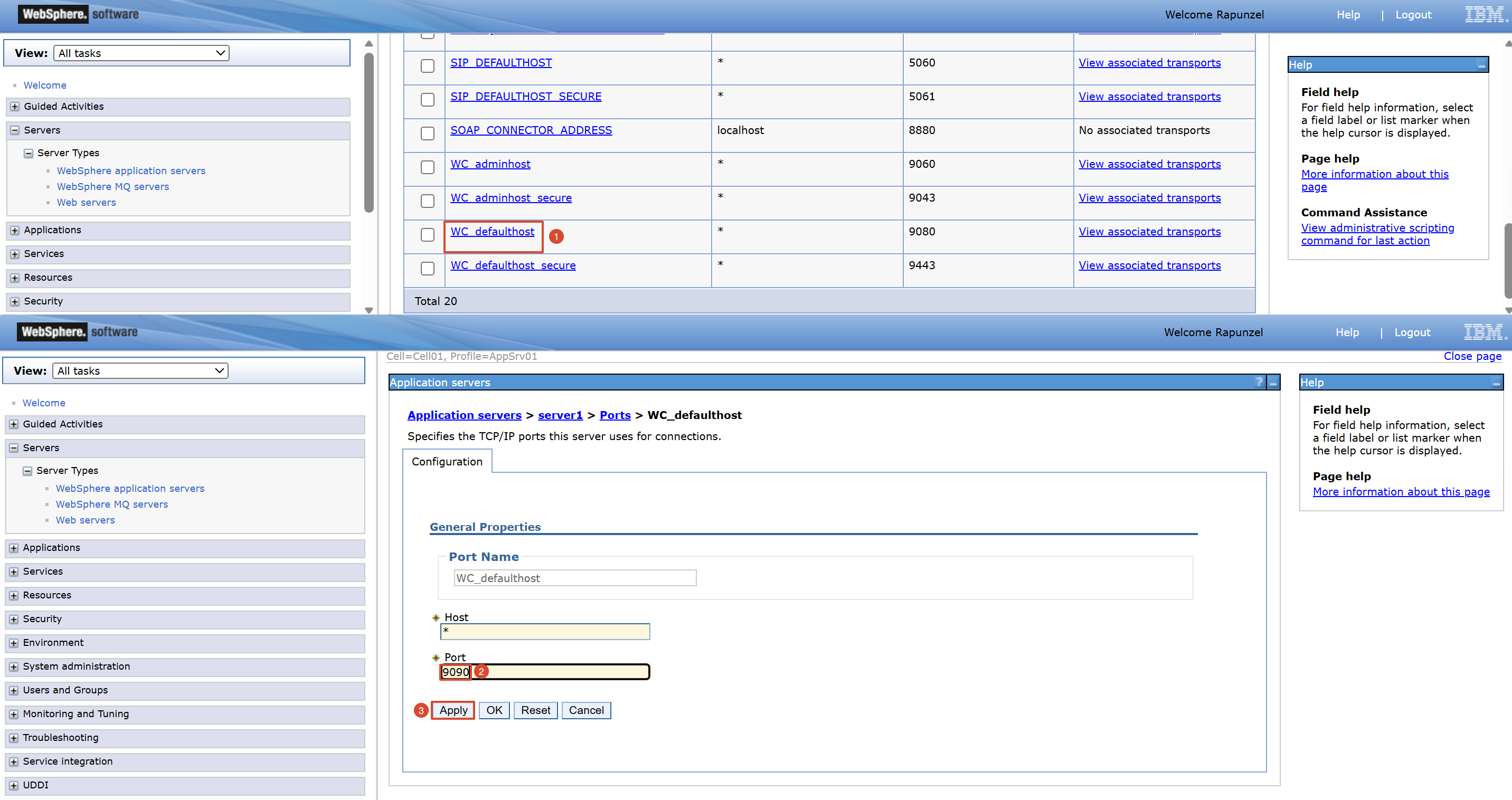Check the WC_adminhost_secure row checkbox
Screen dimensions: 1512x800
pos(427,201)
